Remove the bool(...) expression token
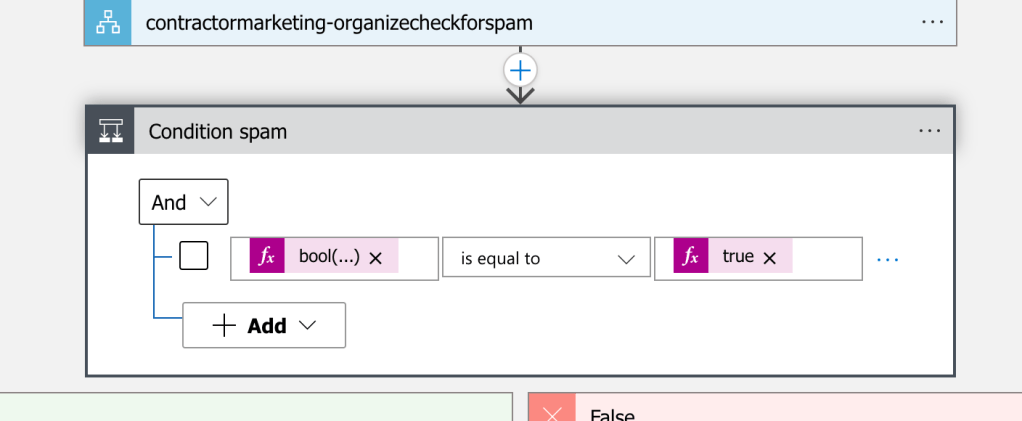The image size is (1022, 421). [375, 258]
